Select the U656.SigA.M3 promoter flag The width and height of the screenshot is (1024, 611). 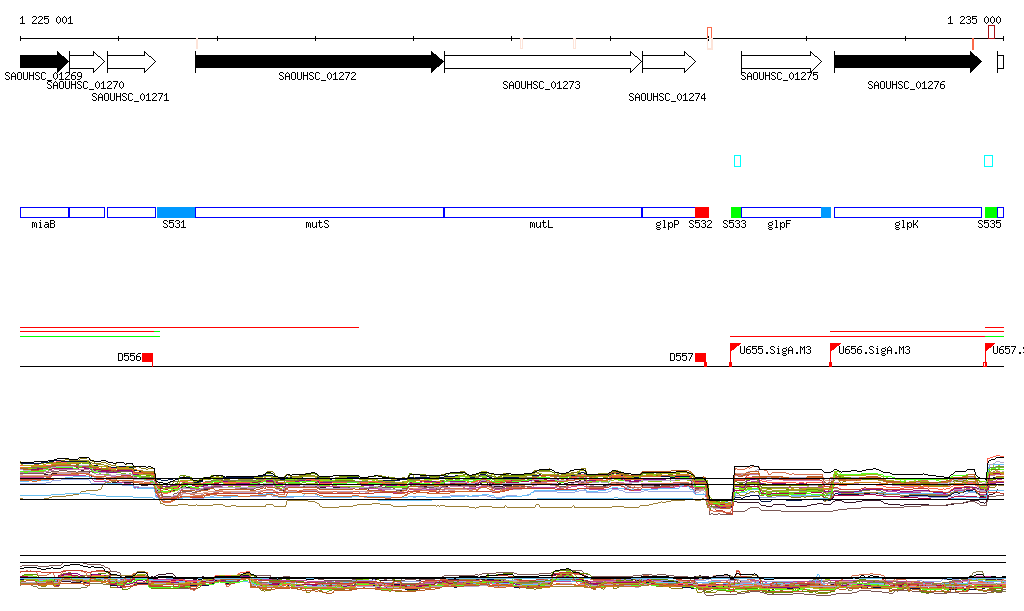point(835,348)
